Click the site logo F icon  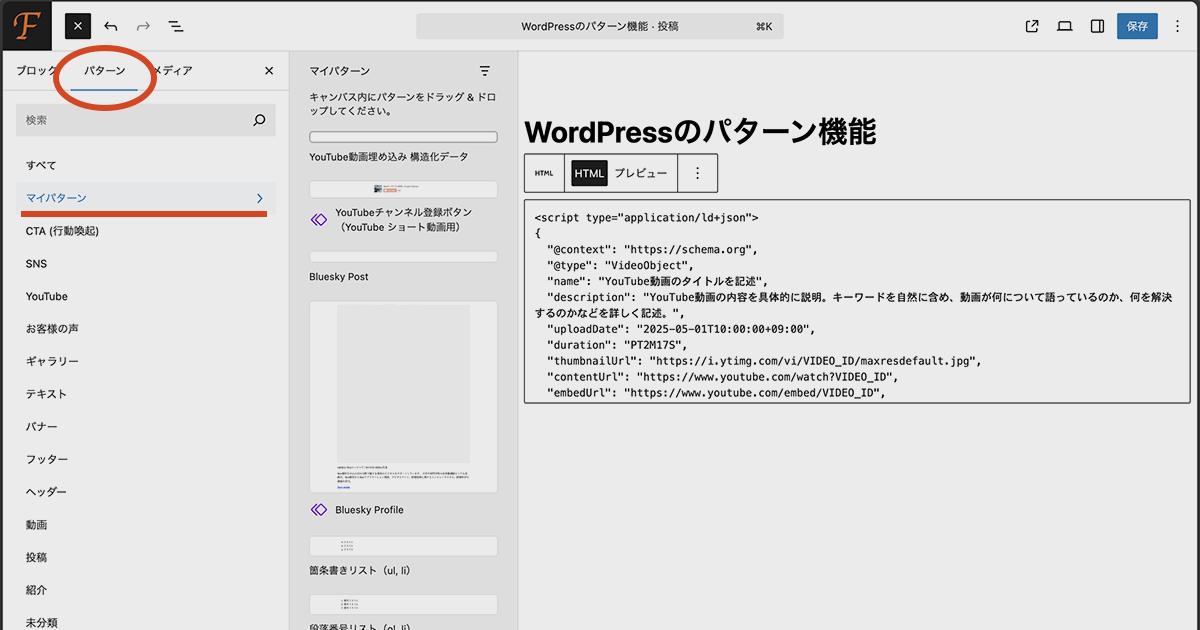[26, 26]
